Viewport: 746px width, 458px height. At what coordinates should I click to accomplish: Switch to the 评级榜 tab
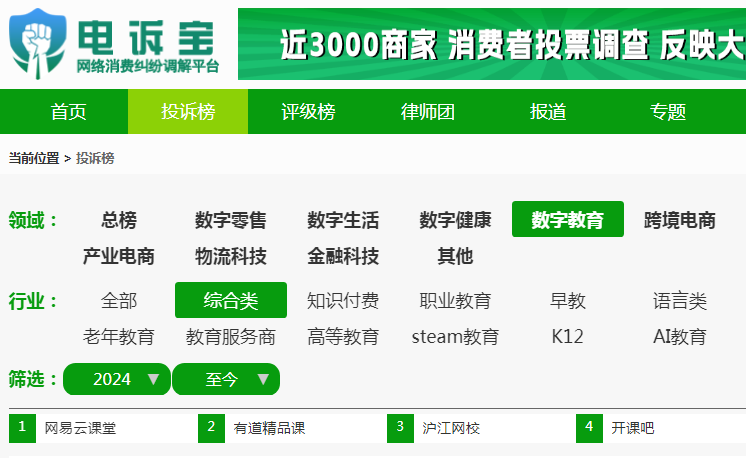point(308,112)
